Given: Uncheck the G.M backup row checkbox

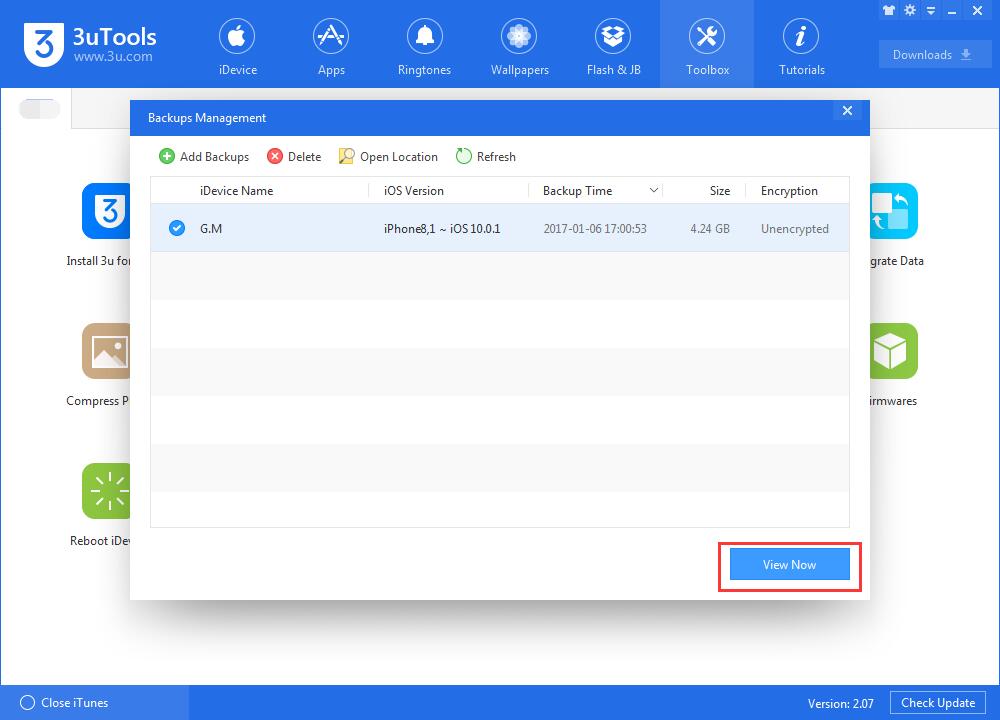Looking at the screenshot, I should [x=177, y=228].
